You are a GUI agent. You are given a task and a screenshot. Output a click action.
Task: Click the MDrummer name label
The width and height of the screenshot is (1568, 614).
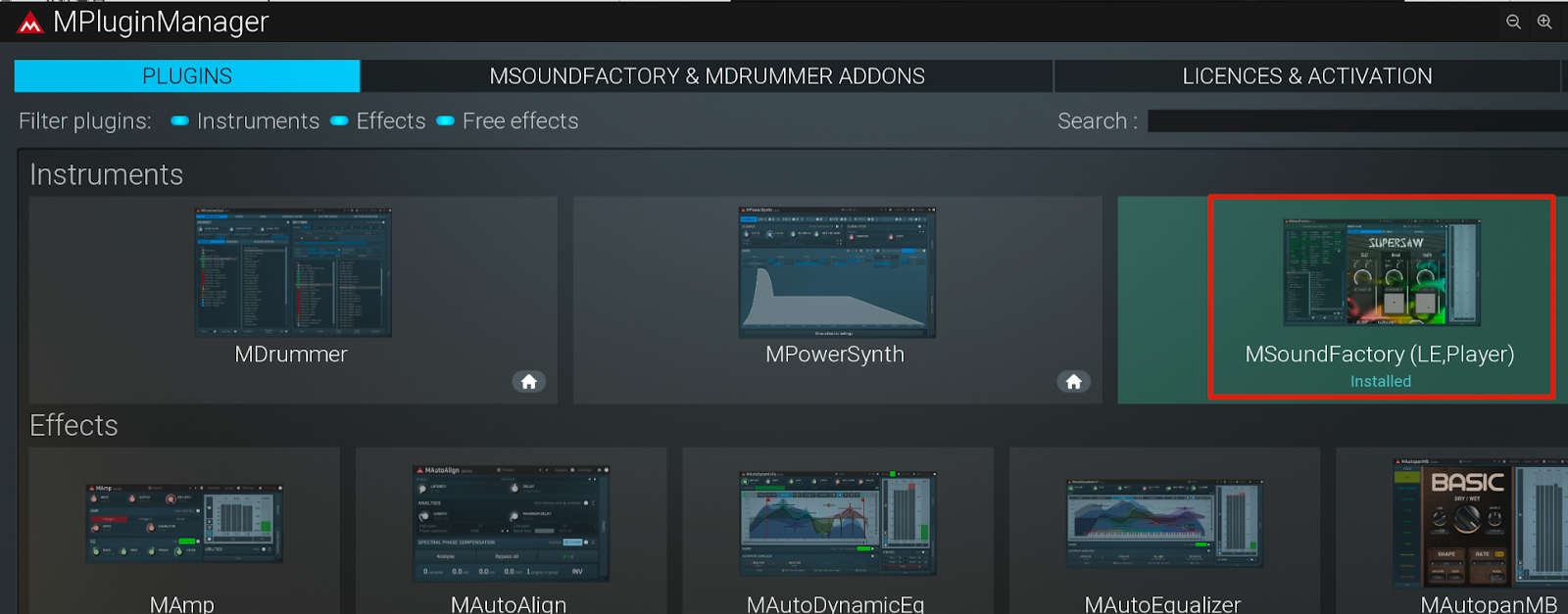click(x=291, y=354)
